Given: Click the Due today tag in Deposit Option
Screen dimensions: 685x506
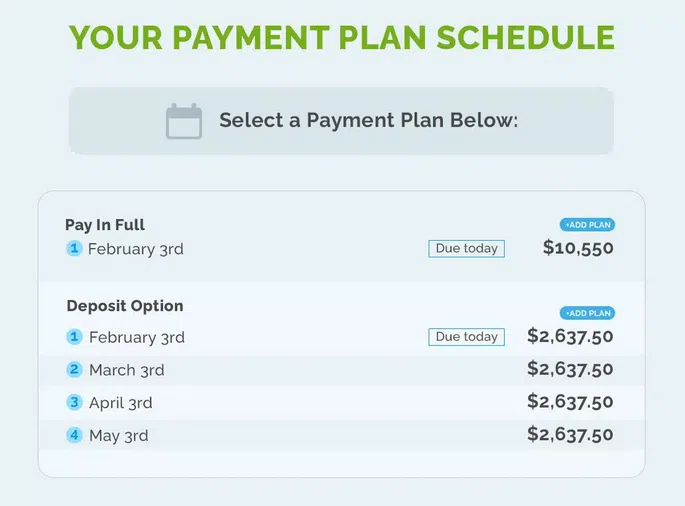Looking at the screenshot, I should (x=467, y=337).
